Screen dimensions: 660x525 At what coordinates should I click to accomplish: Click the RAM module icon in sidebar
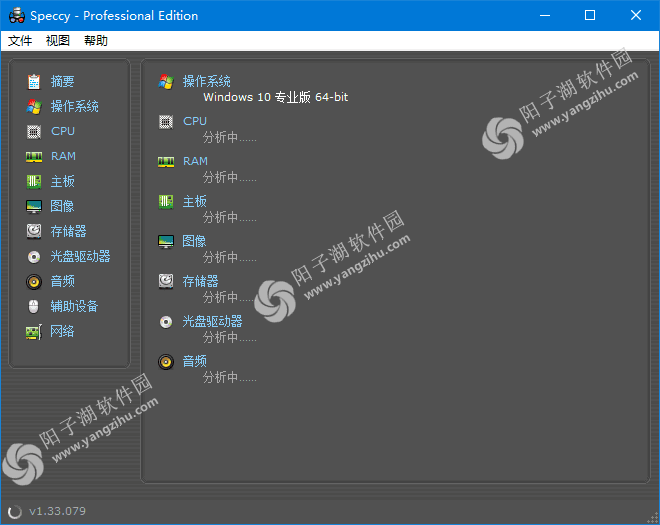point(34,157)
